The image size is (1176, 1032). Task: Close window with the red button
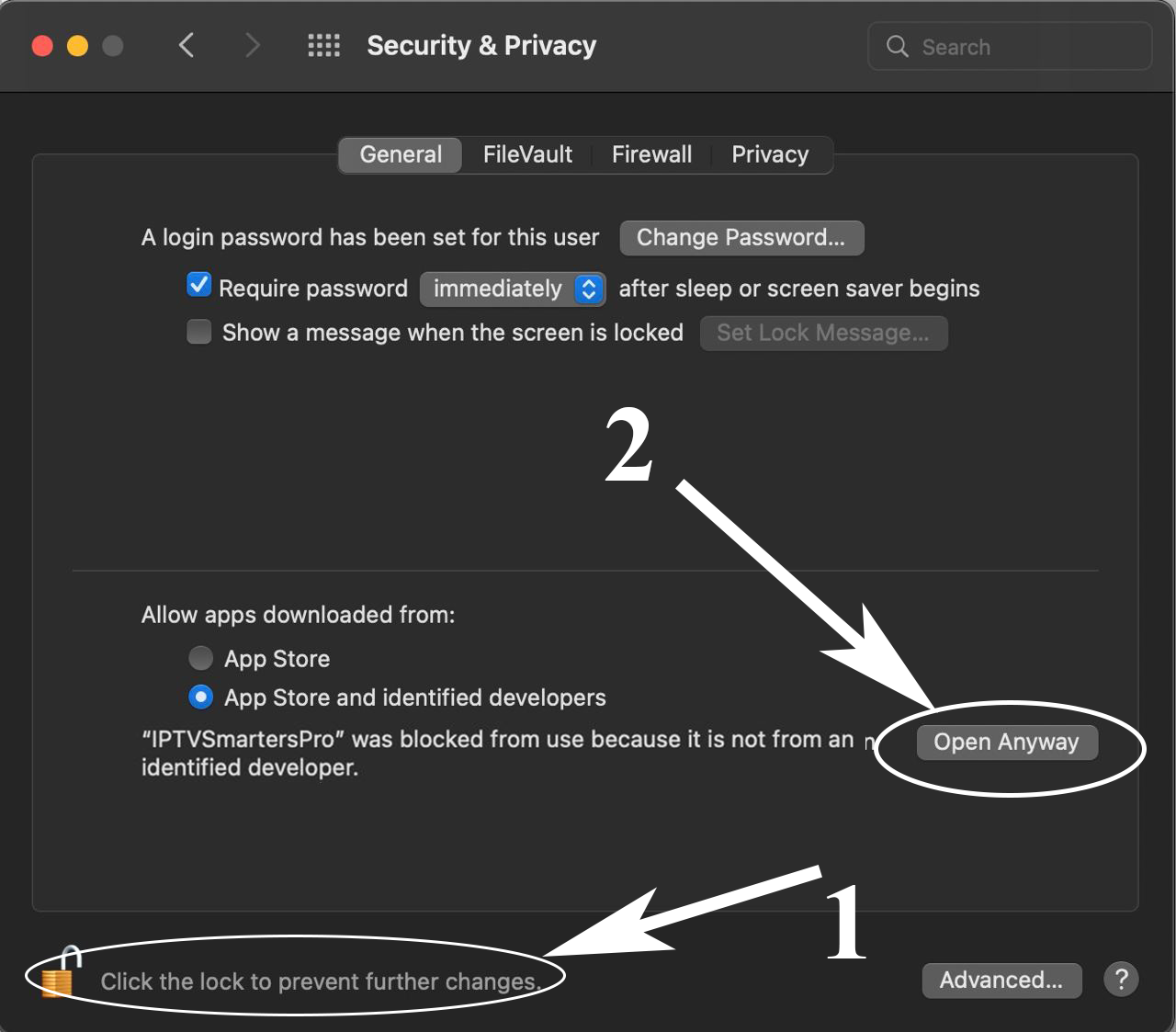click(42, 46)
